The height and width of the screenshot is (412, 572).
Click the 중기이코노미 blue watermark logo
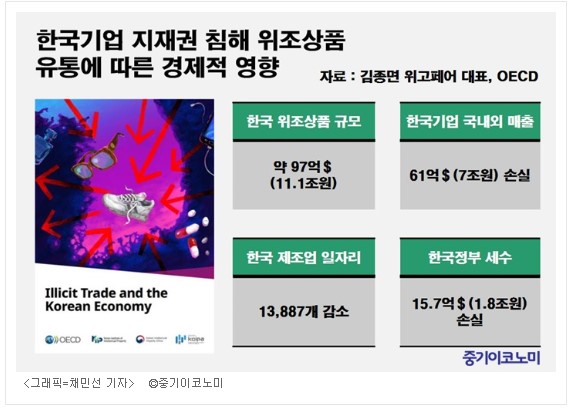[x=501, y=358]
